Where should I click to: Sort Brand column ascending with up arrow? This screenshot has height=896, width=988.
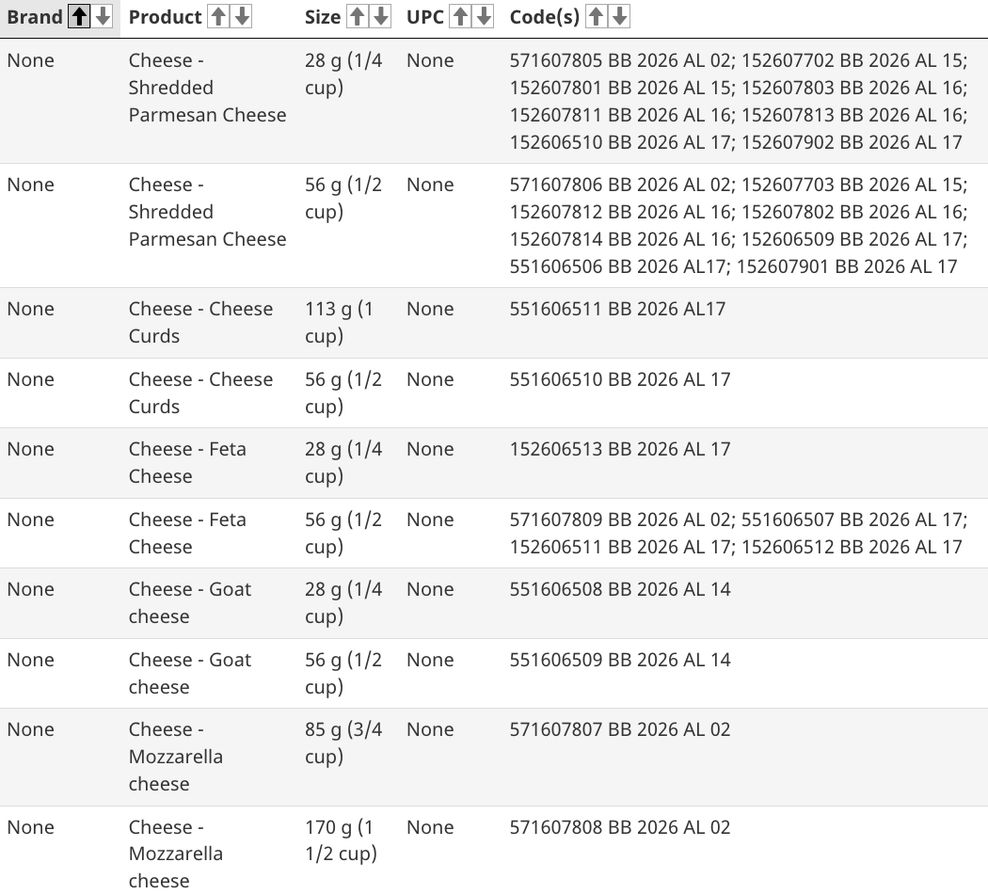79,17
